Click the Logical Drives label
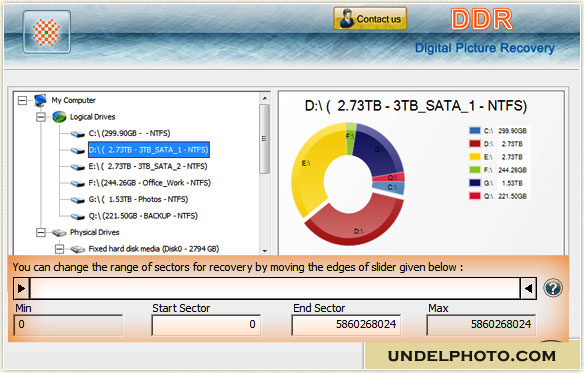The width and height of the screenshot is (584, 373). 92,117
